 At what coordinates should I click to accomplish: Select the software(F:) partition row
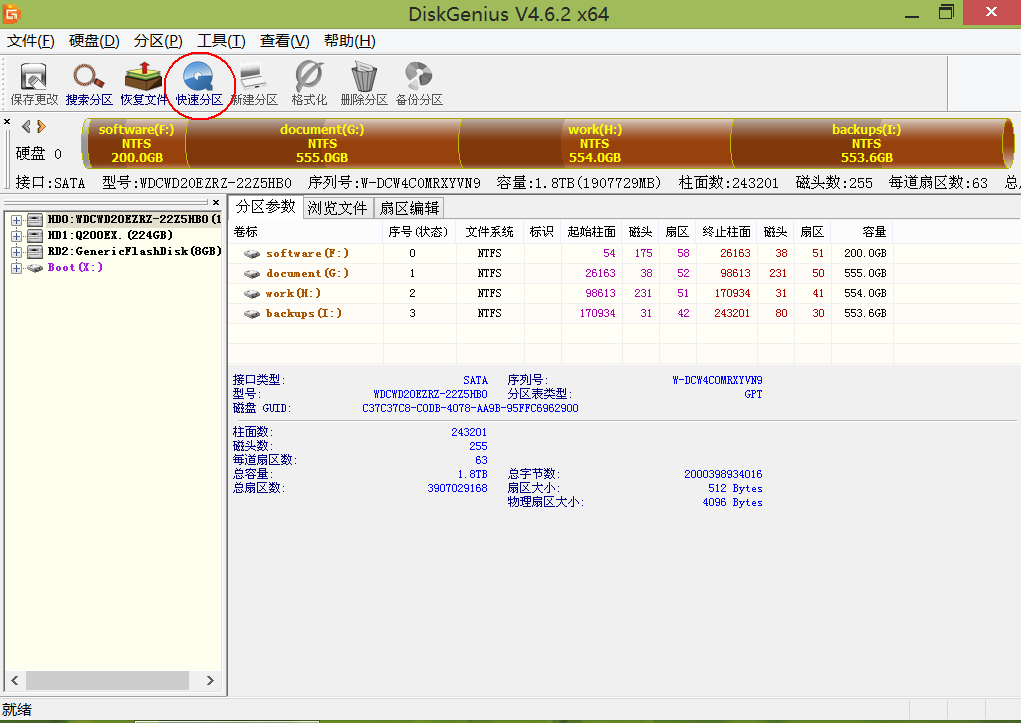coord(561,253)
